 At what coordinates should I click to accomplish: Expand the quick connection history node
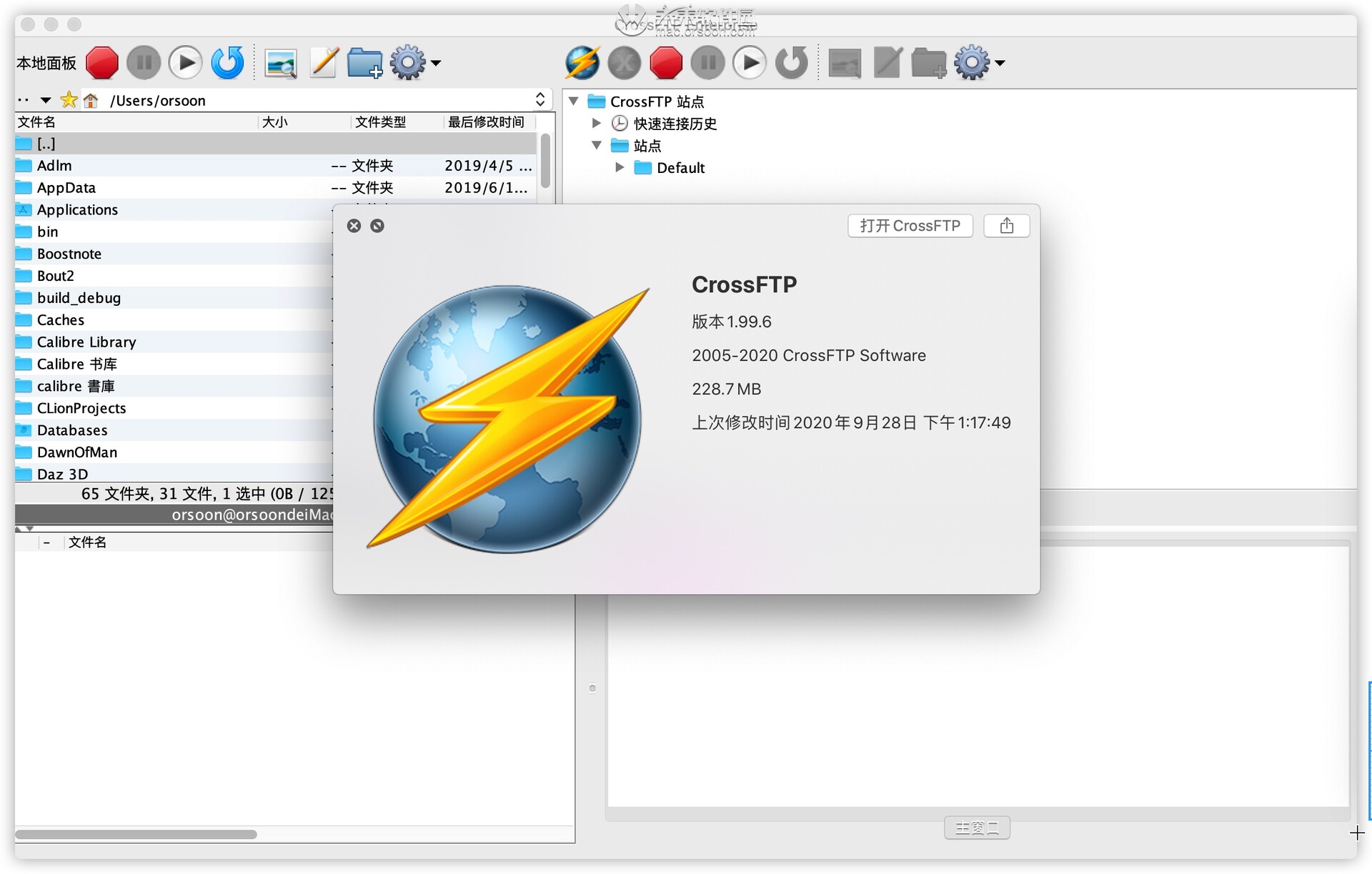pyautogui.click(x=596, y=123)
